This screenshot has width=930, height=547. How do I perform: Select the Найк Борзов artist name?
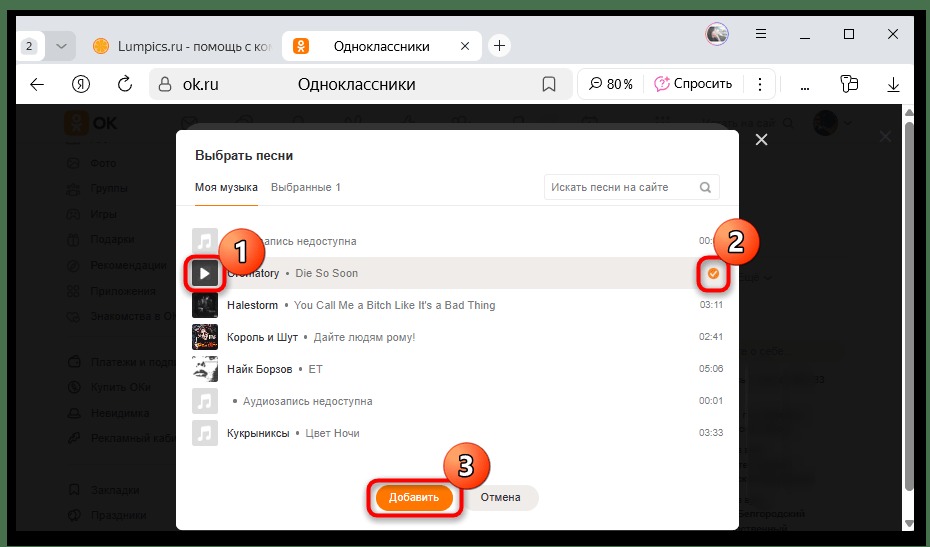point(260,369)
